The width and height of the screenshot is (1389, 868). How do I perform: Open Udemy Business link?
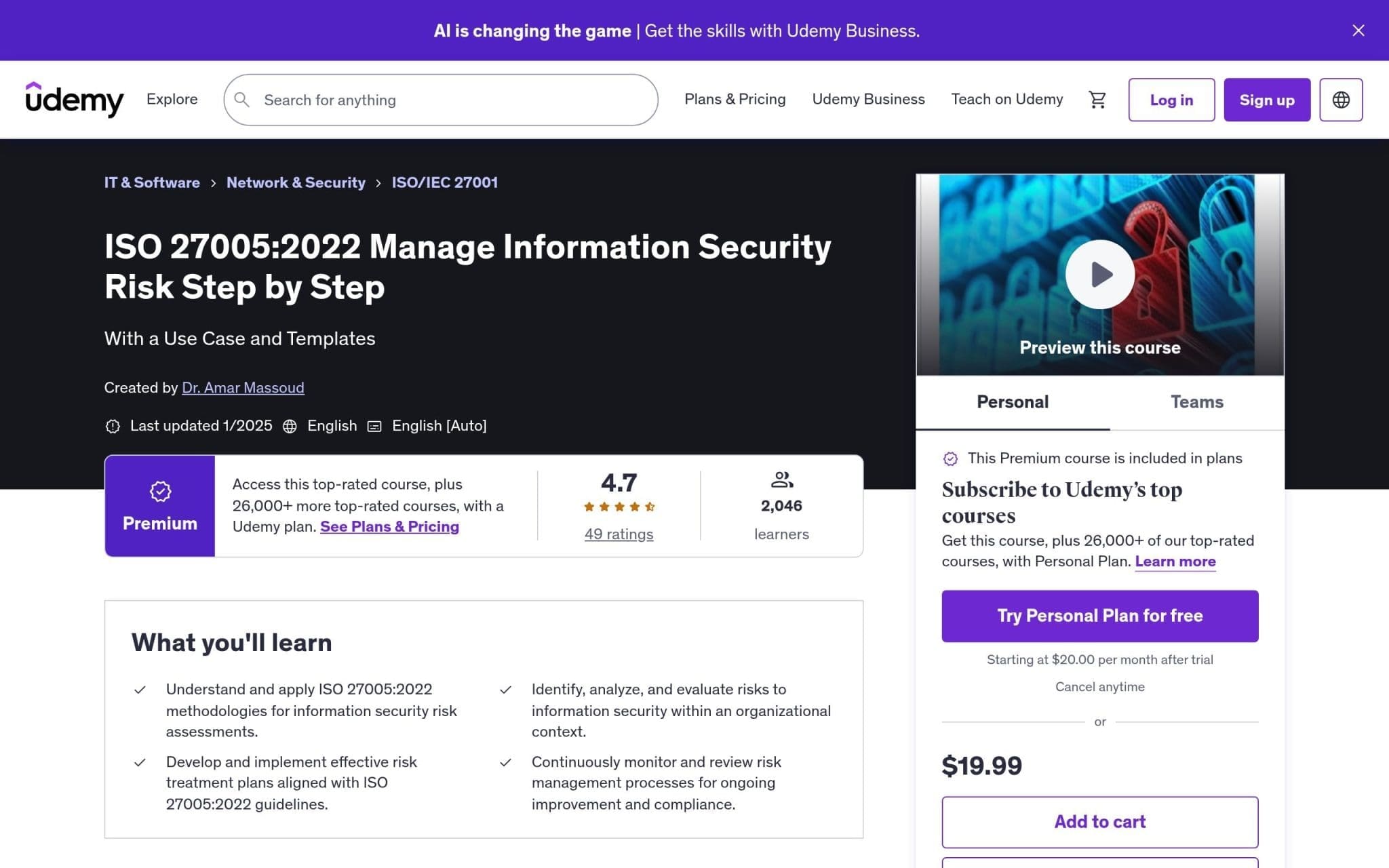point(868,99)
